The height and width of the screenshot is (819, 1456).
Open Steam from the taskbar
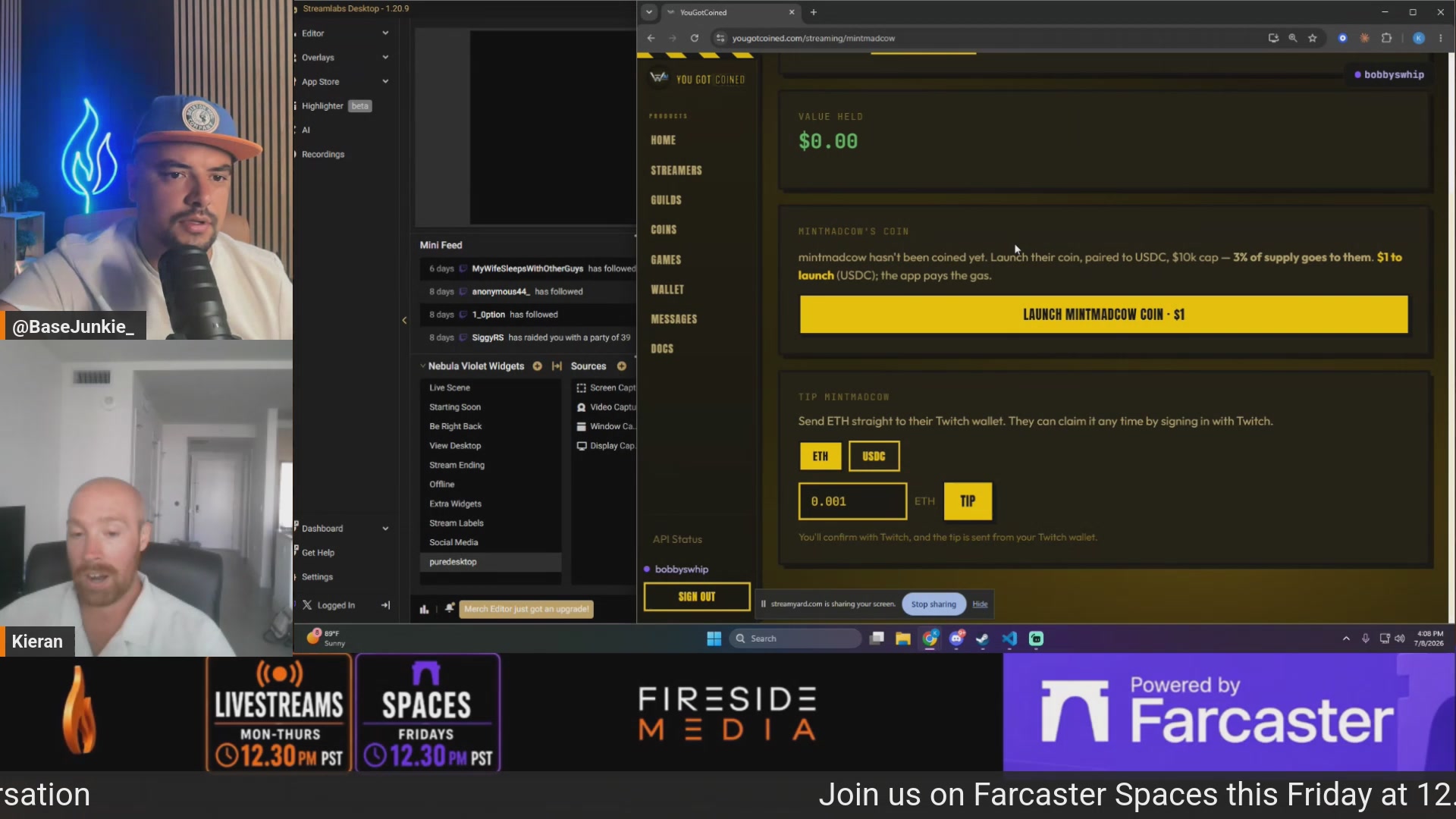tap(982, 639)
